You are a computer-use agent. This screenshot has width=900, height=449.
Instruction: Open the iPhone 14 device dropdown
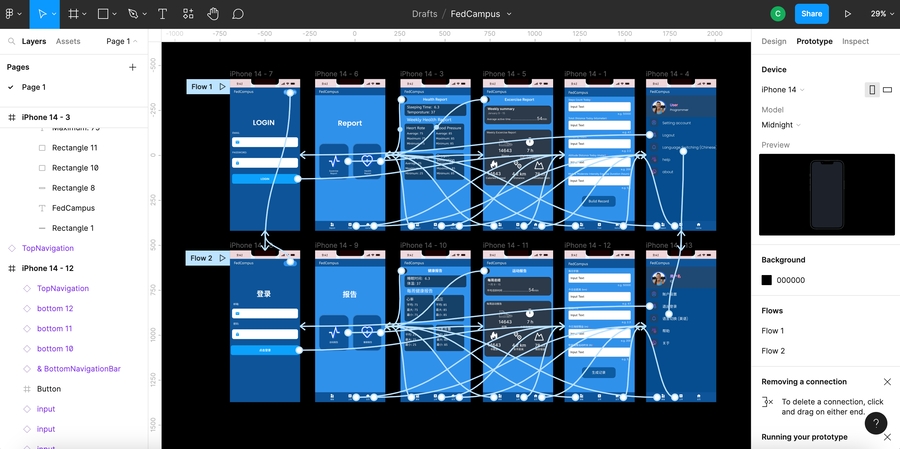783,90
